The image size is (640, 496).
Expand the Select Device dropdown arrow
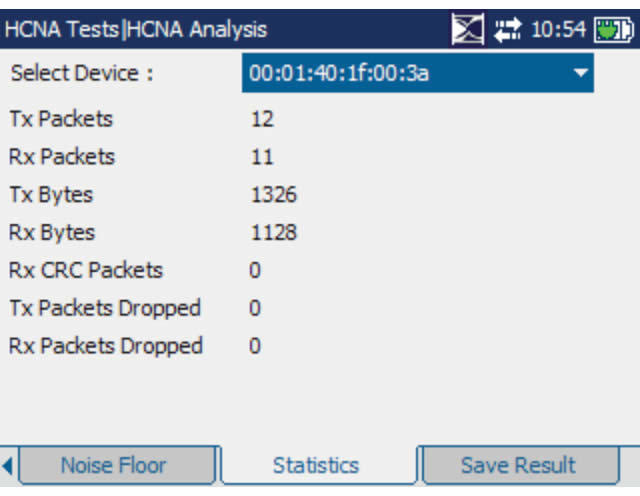[x=579, y=73]
